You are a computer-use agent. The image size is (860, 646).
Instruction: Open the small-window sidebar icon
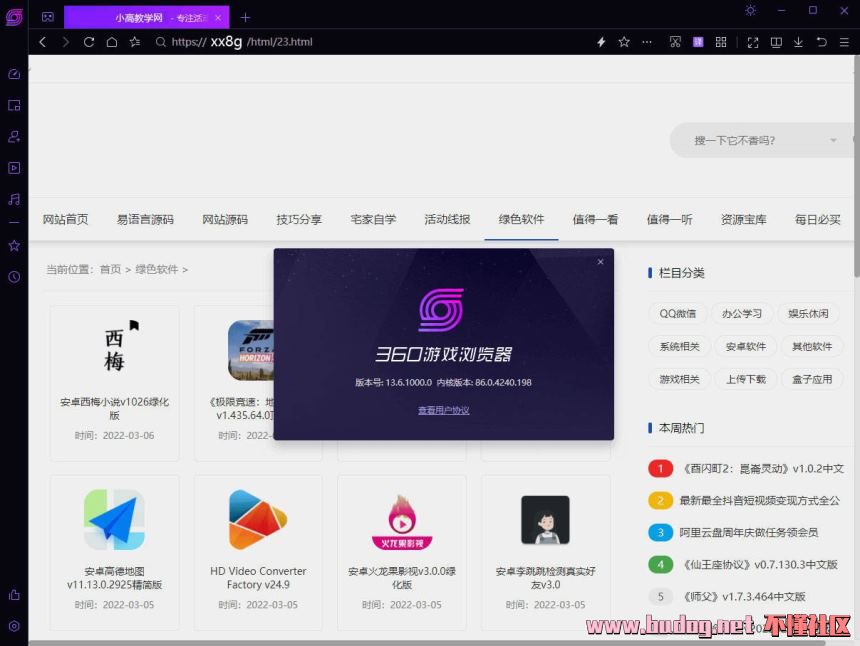pyautogui.click(x=14, y=105)
